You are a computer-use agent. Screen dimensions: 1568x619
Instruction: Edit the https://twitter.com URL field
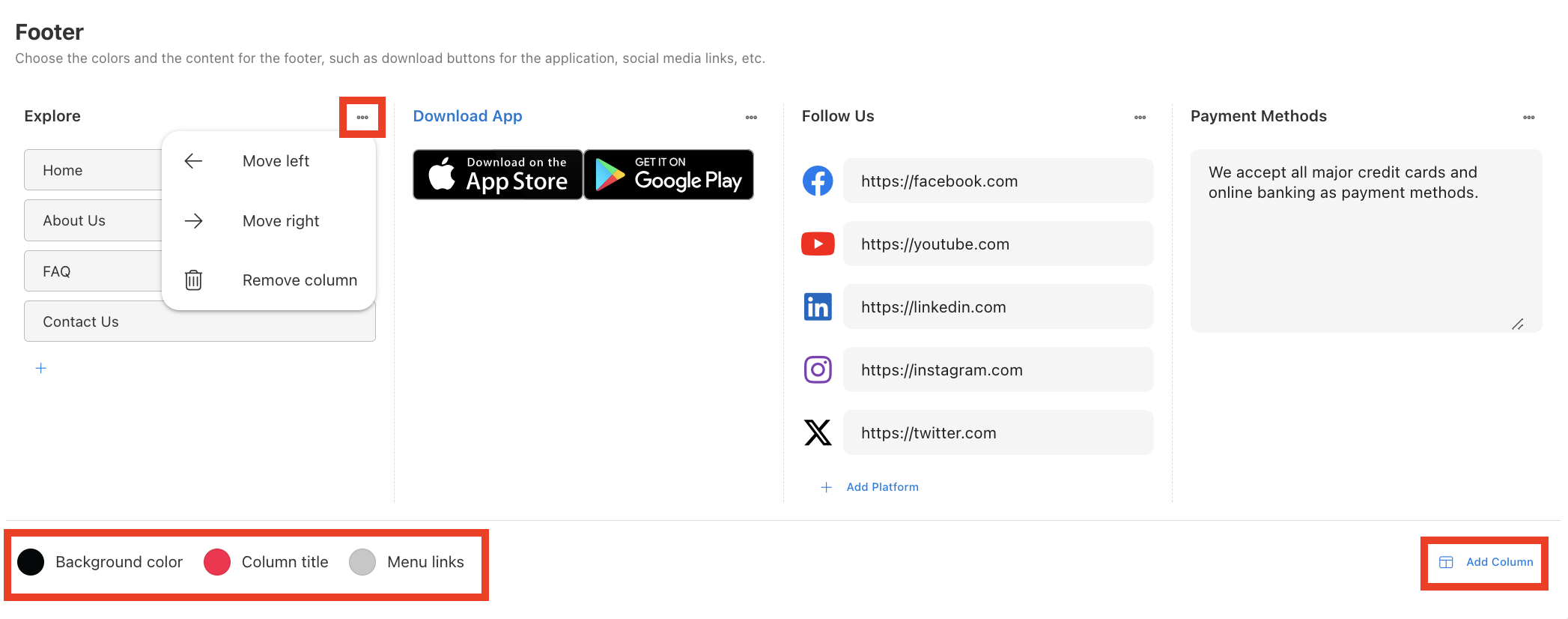coord(998,432)
